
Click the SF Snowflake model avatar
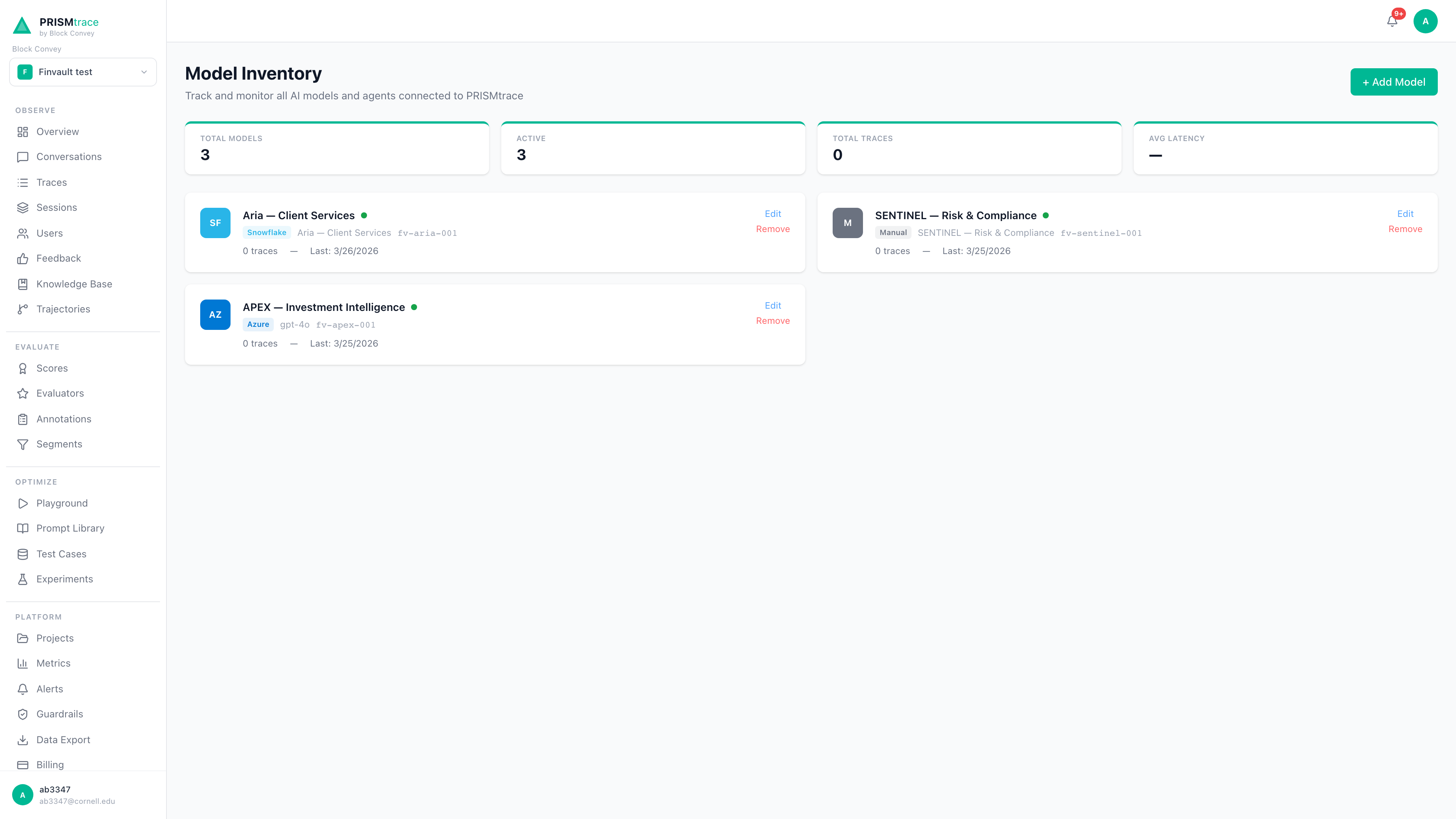[x=215, y=223]
